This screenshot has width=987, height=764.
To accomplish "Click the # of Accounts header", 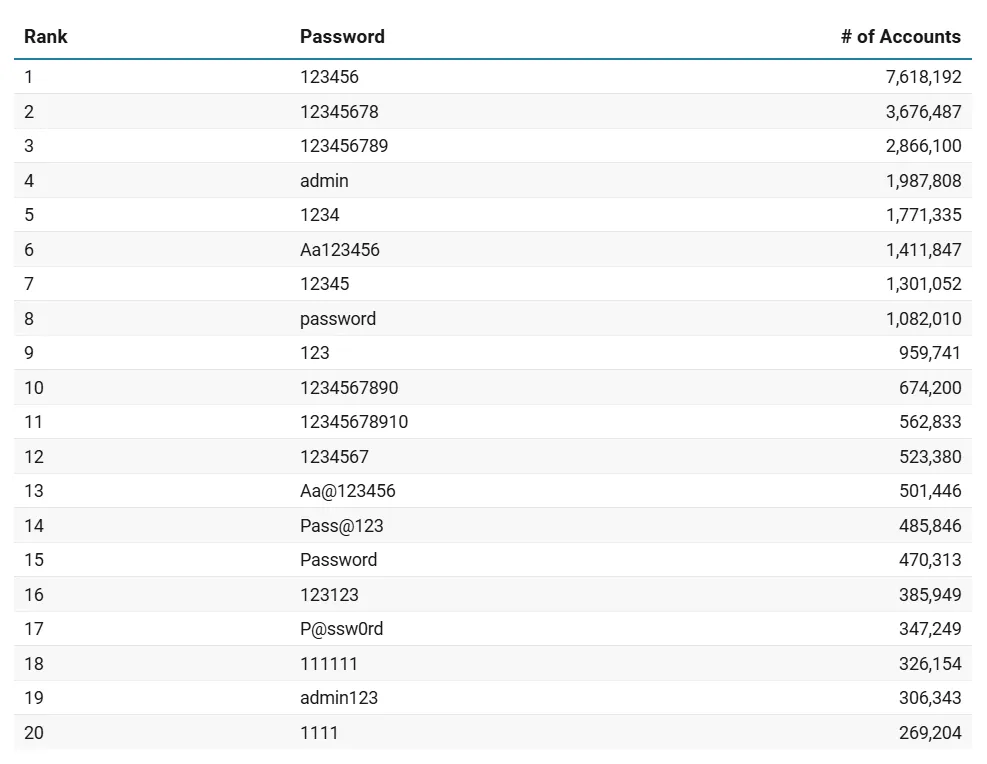I will point(900,37).
